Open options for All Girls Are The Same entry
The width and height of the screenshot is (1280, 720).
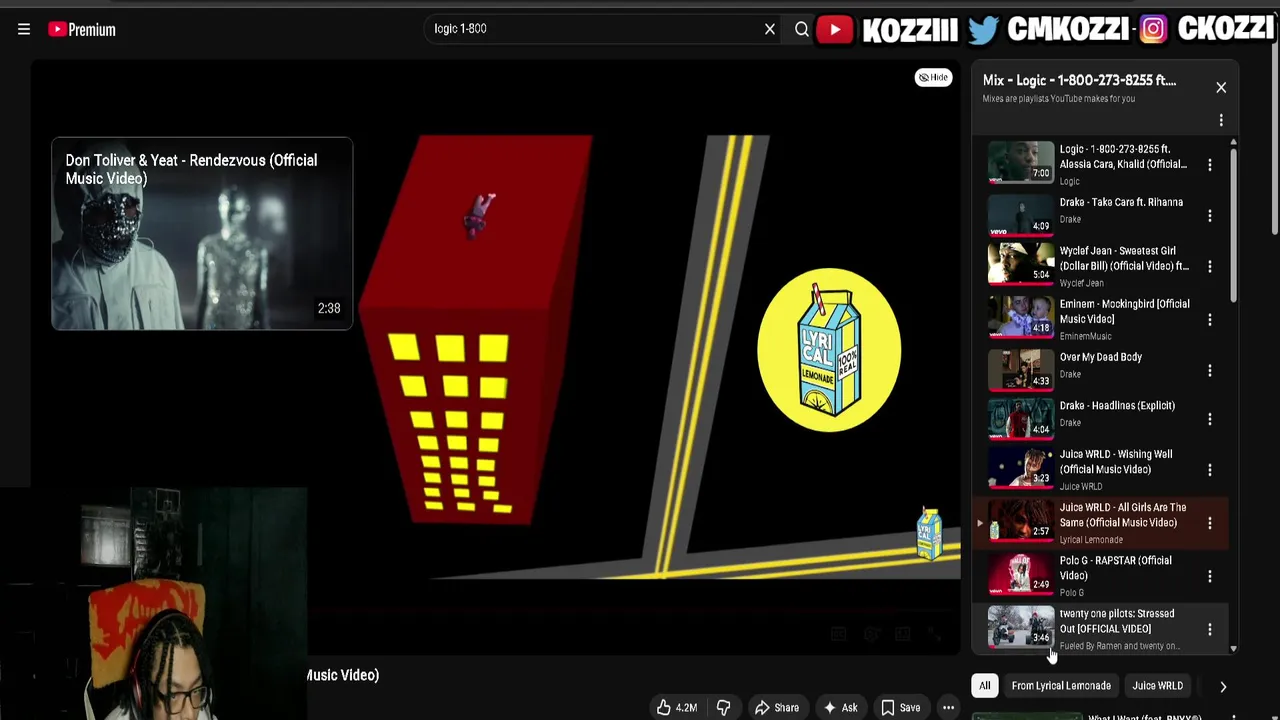tap(1210, 523)
